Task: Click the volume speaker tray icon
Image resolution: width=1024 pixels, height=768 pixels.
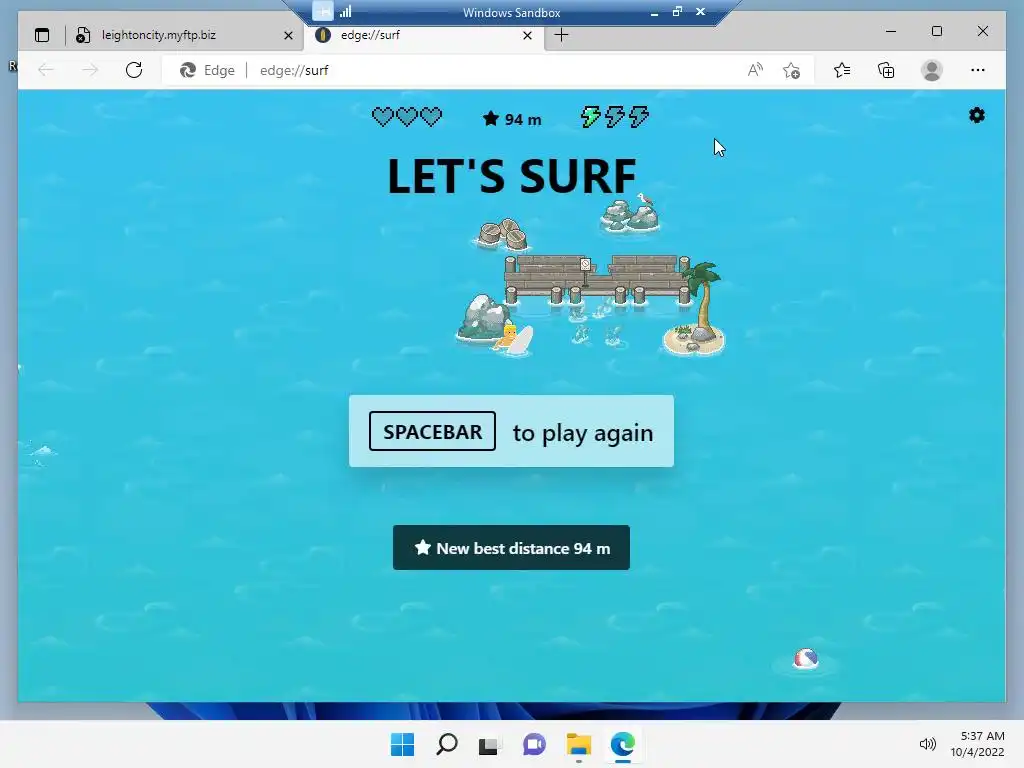Action: [927, 744]
